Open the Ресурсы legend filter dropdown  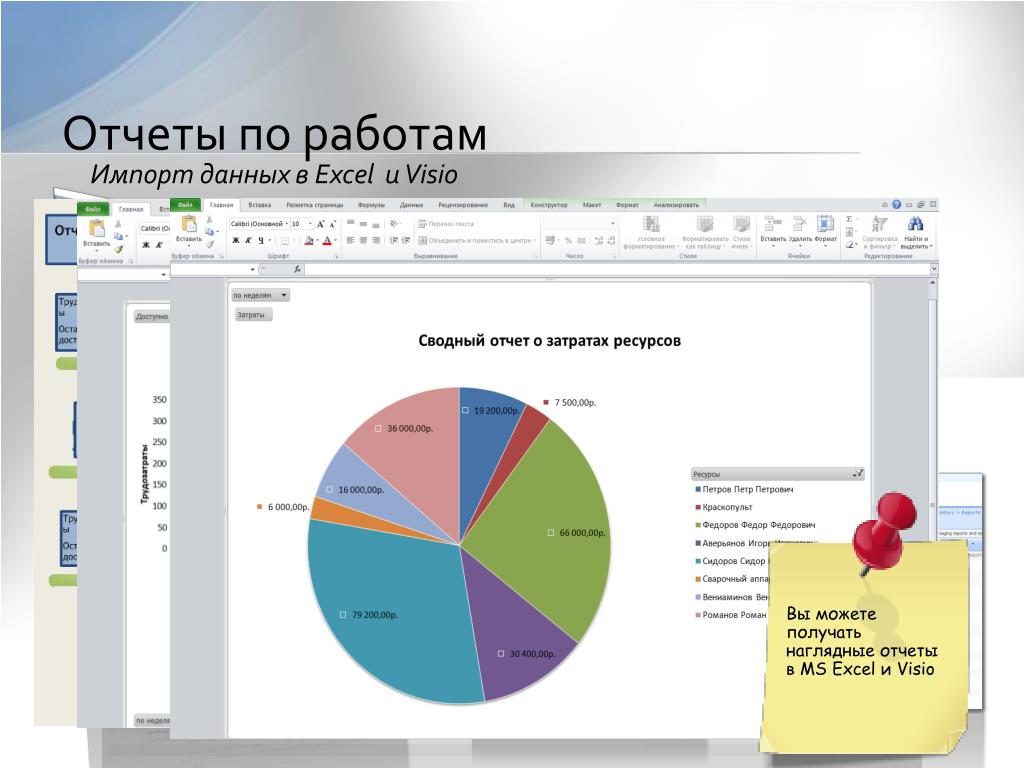pos(858,473)
